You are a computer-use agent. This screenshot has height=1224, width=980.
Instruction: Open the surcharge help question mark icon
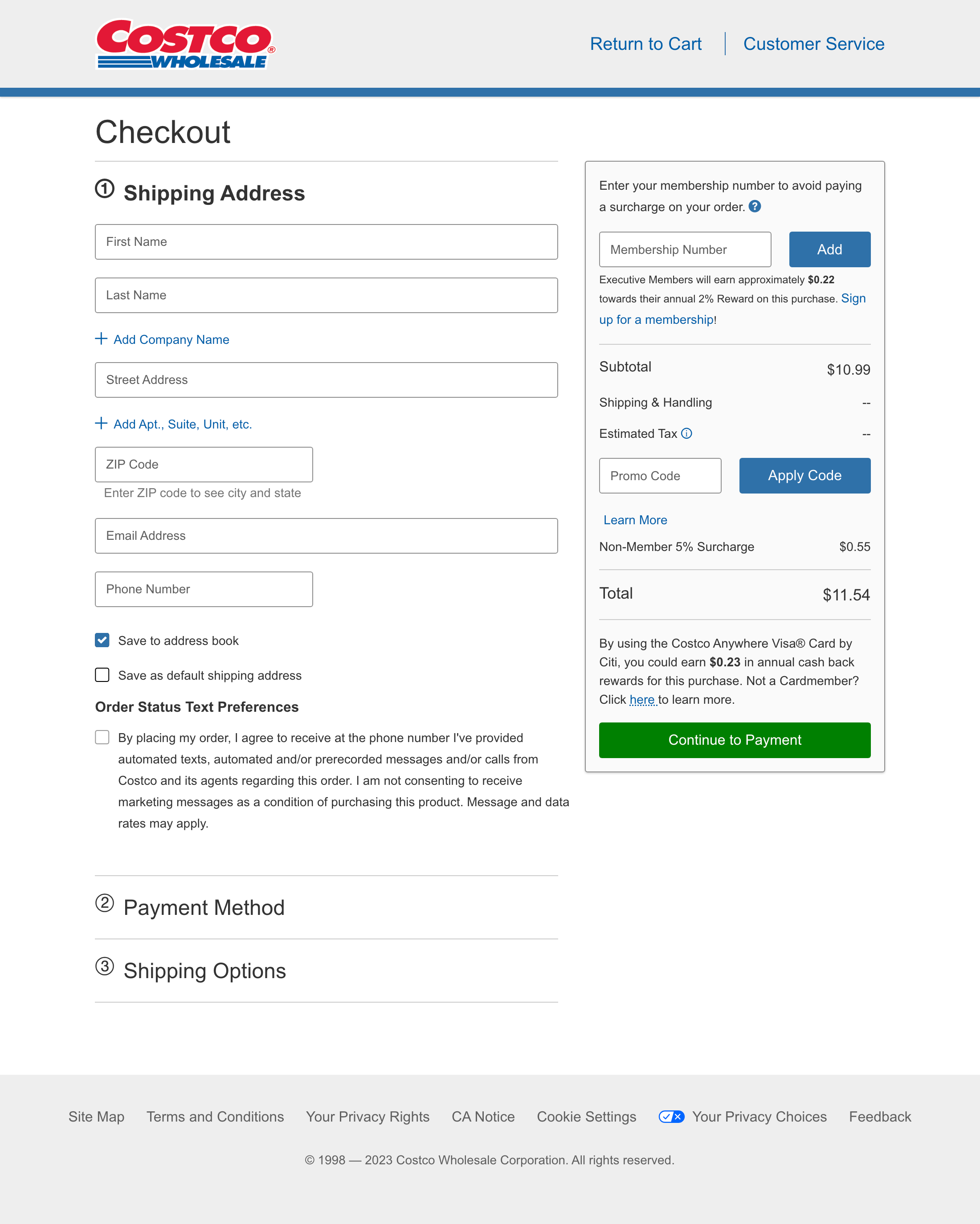[x=755, y=207]
